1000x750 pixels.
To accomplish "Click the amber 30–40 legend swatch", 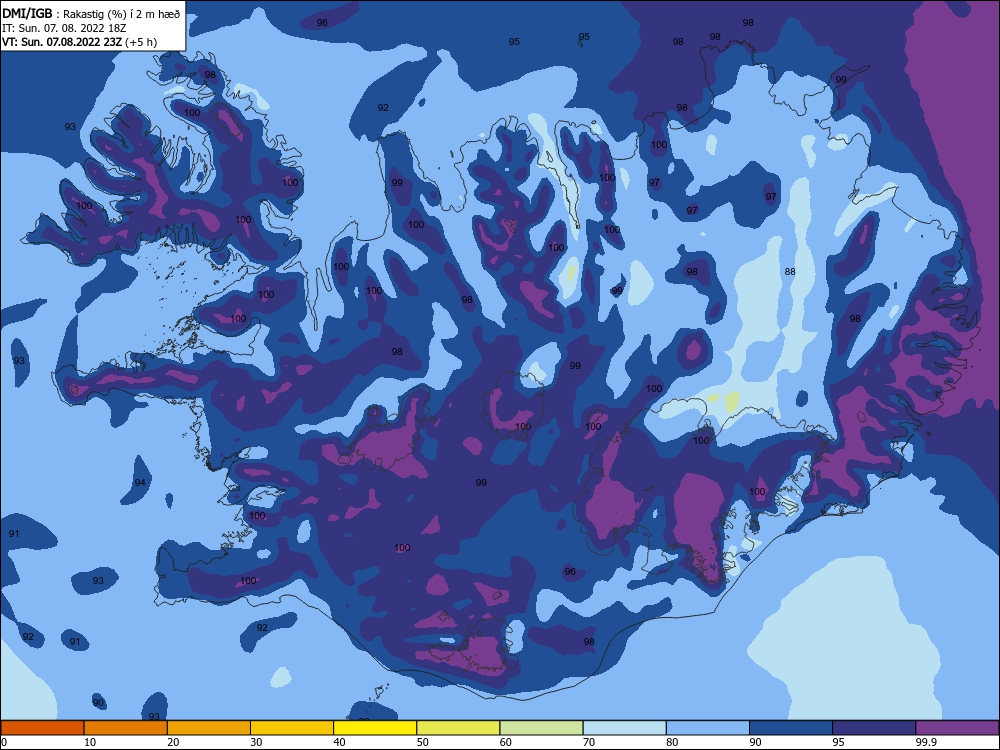I will point(292,728).
